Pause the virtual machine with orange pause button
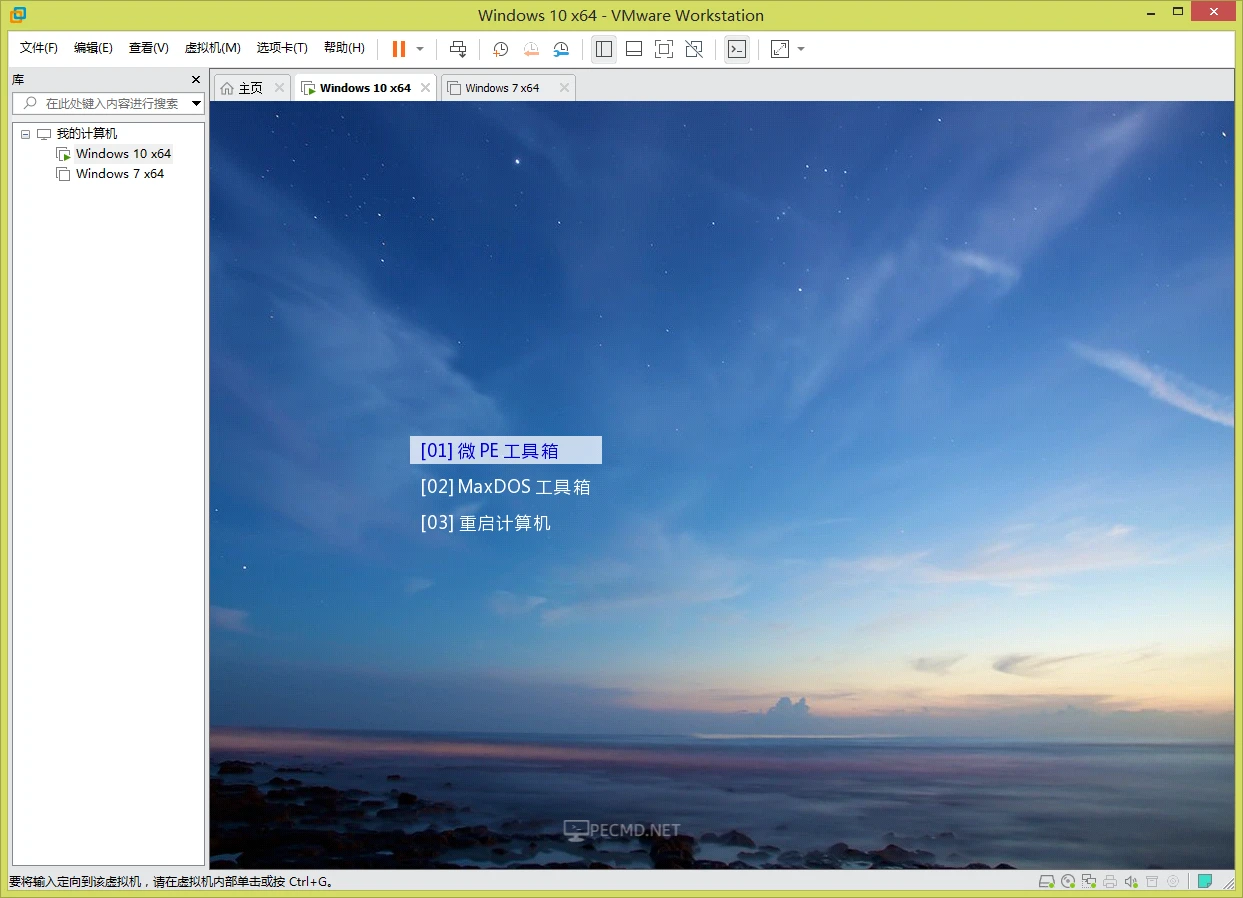This screenshot has height=898, width=1243. point(399,49)
